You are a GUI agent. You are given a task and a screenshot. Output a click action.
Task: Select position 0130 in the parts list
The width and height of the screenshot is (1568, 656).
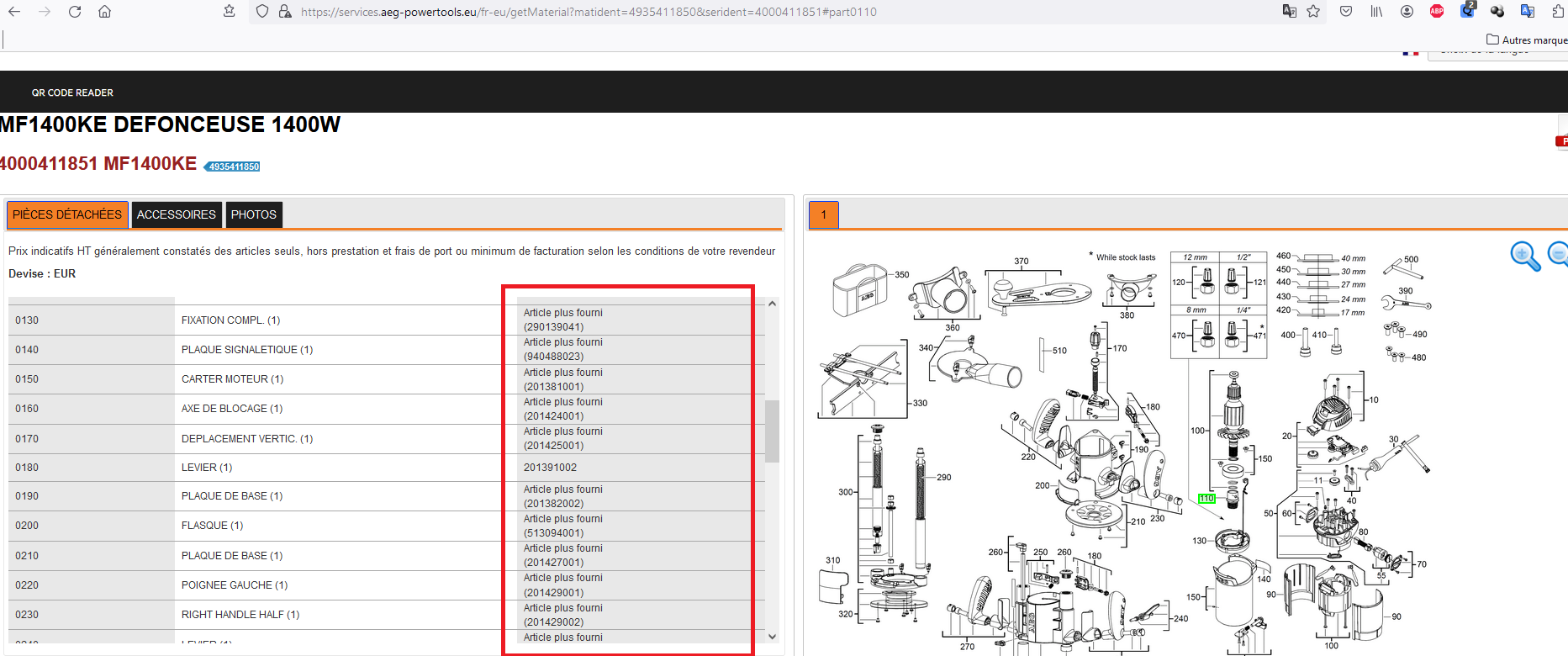click(x=27, y=320)
